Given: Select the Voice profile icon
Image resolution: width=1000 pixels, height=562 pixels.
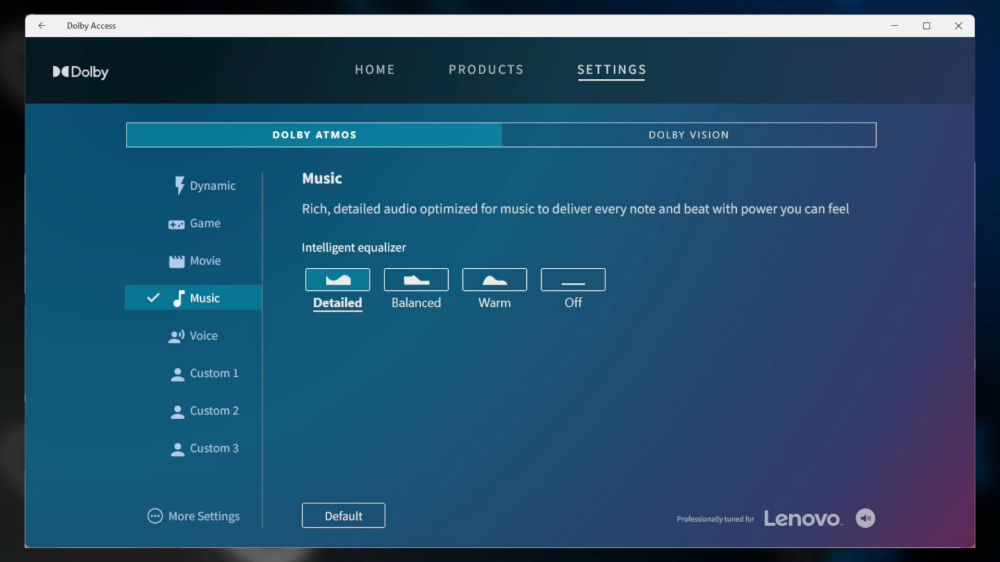Looking at the screenshot, I should (x=177, y=336).
